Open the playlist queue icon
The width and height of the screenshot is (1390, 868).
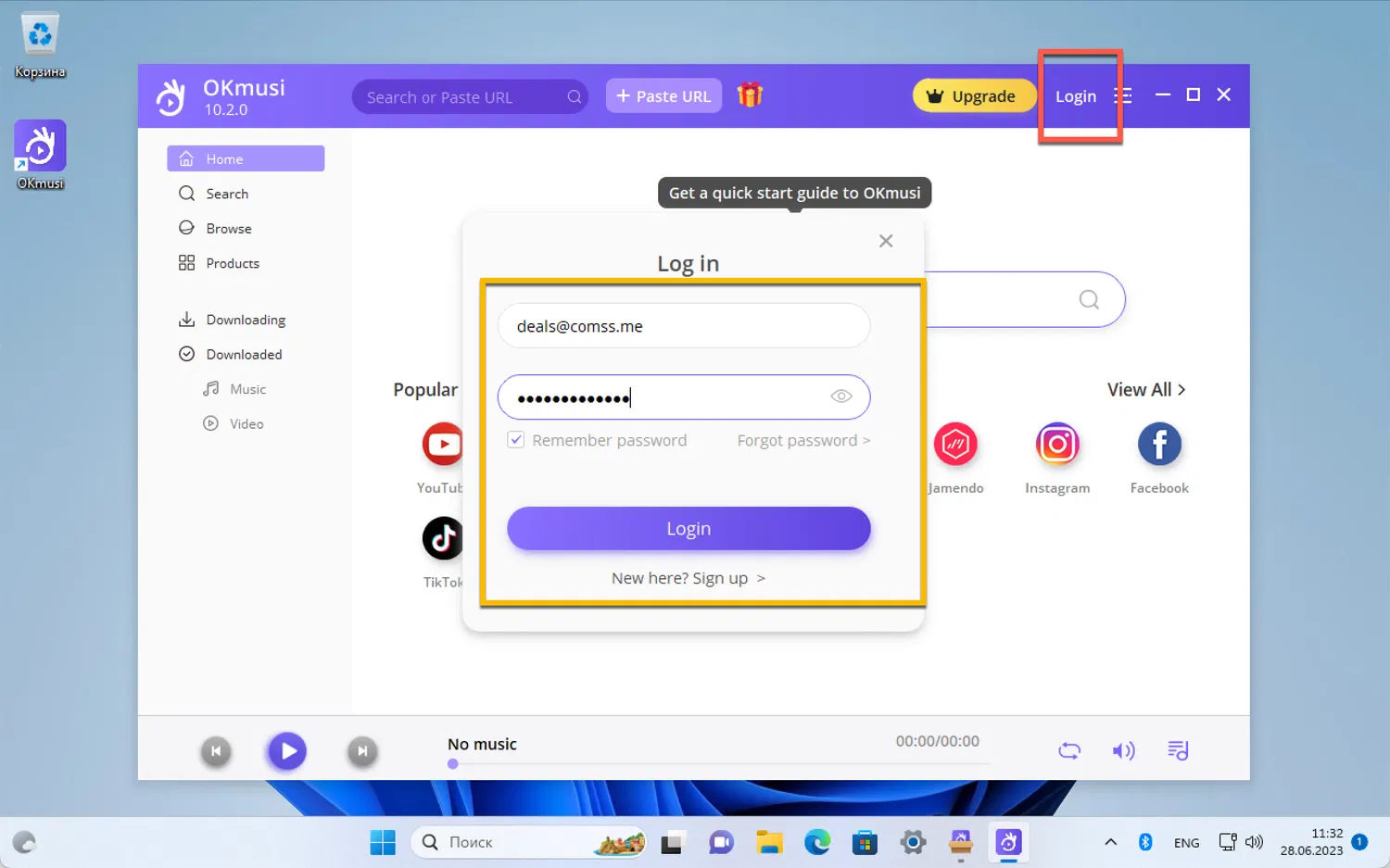1178,750
